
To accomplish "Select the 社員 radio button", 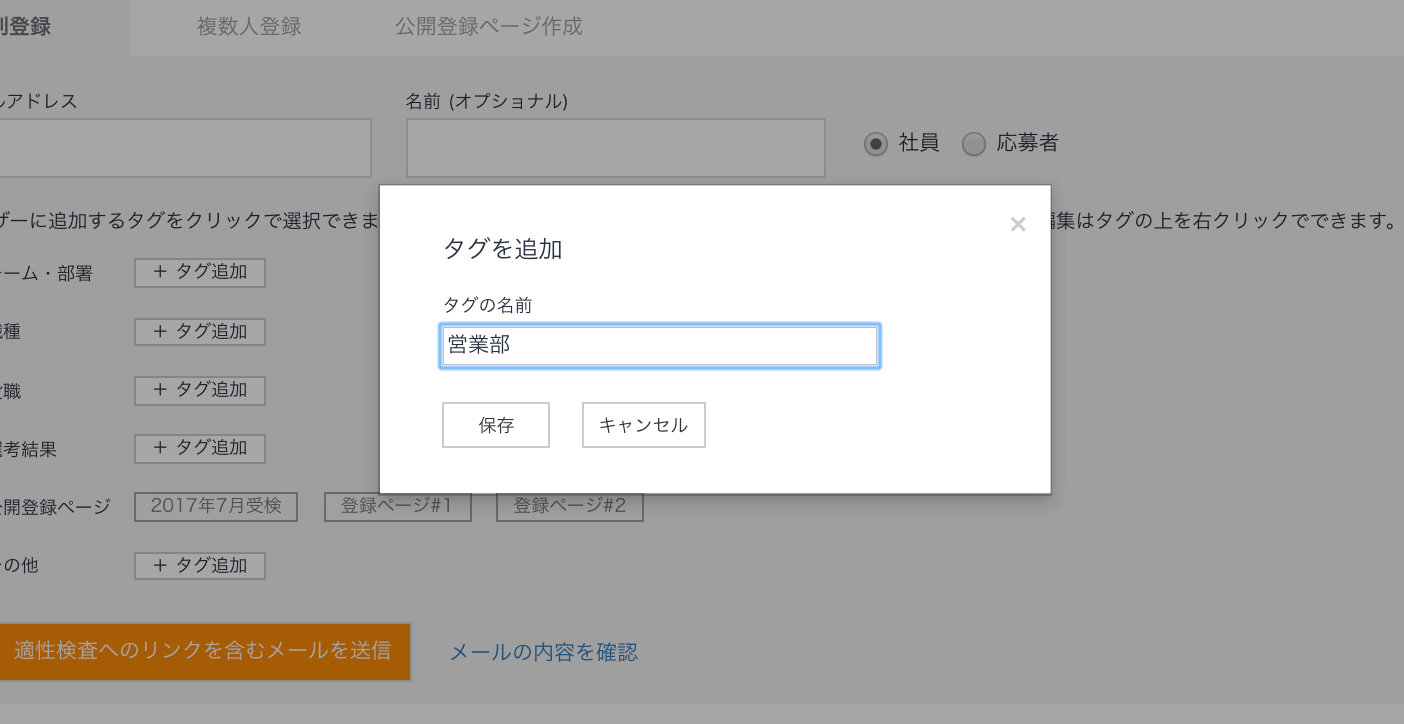I will click(x=875, y=143).
